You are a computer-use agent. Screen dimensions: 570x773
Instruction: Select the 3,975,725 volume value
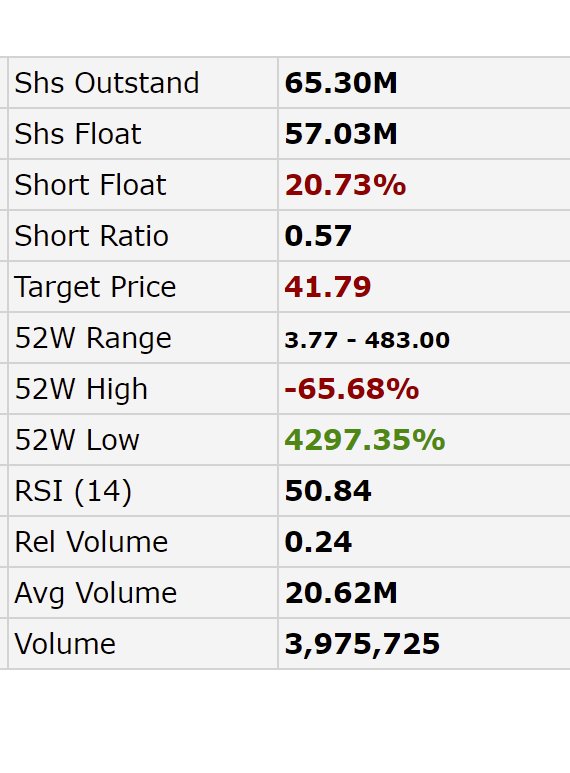pos(362,644)
